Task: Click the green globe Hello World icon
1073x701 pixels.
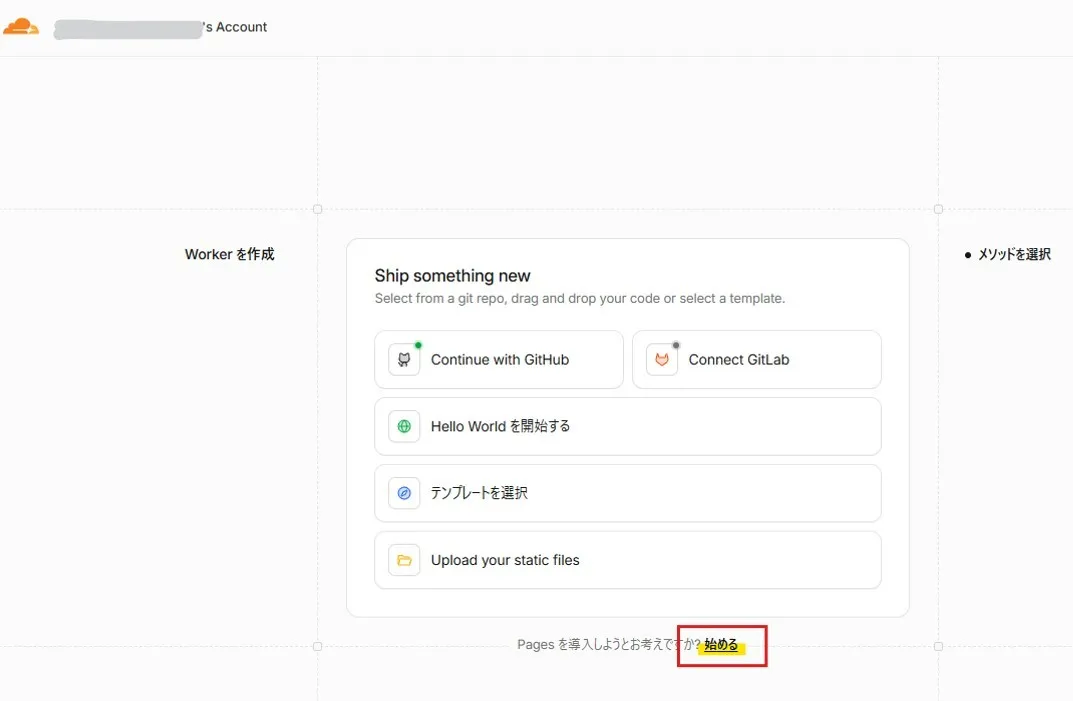Action: point(404,426)
